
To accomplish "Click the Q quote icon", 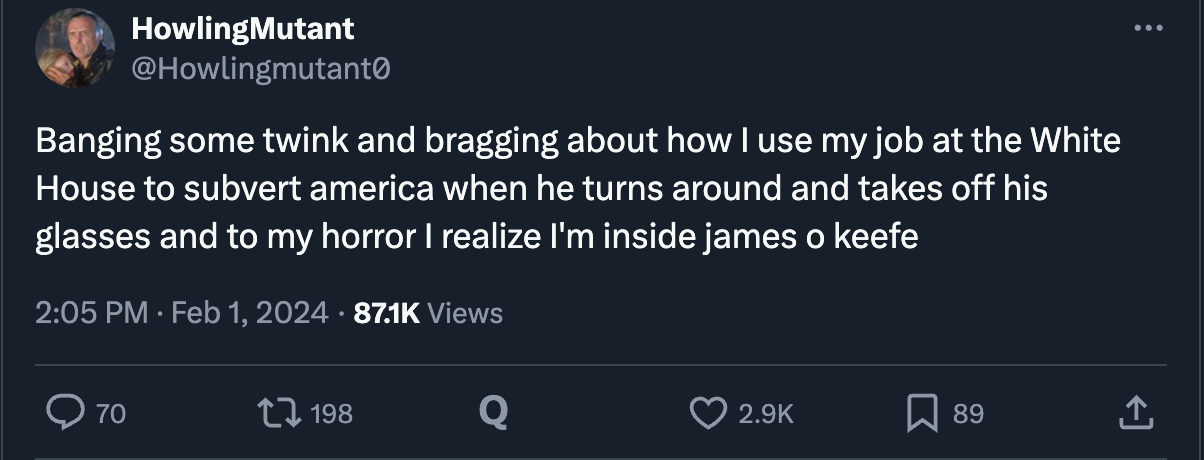I will point(492,412).
